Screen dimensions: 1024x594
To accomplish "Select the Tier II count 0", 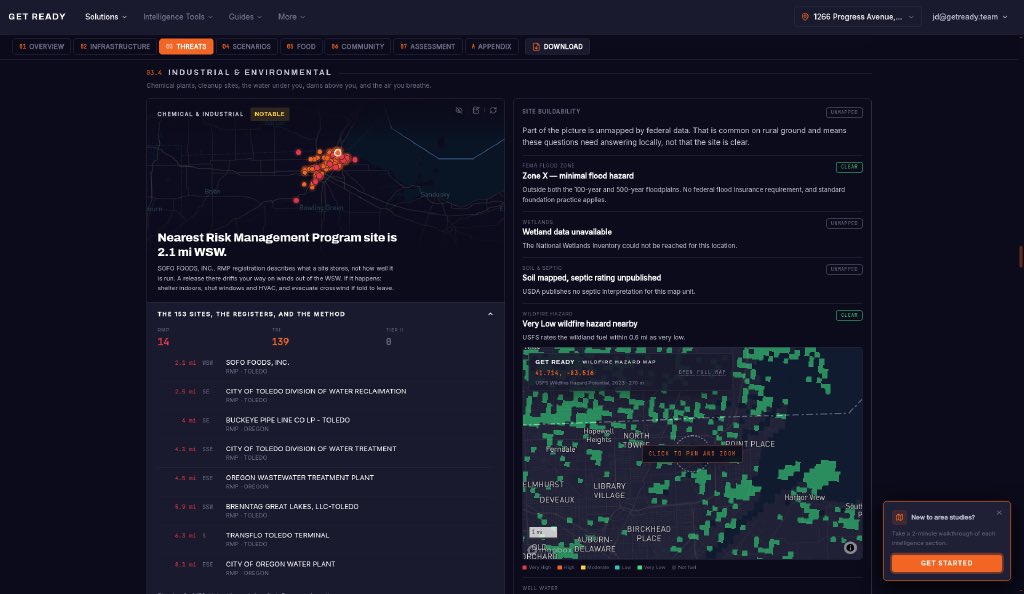I will (x=389, y=341).
